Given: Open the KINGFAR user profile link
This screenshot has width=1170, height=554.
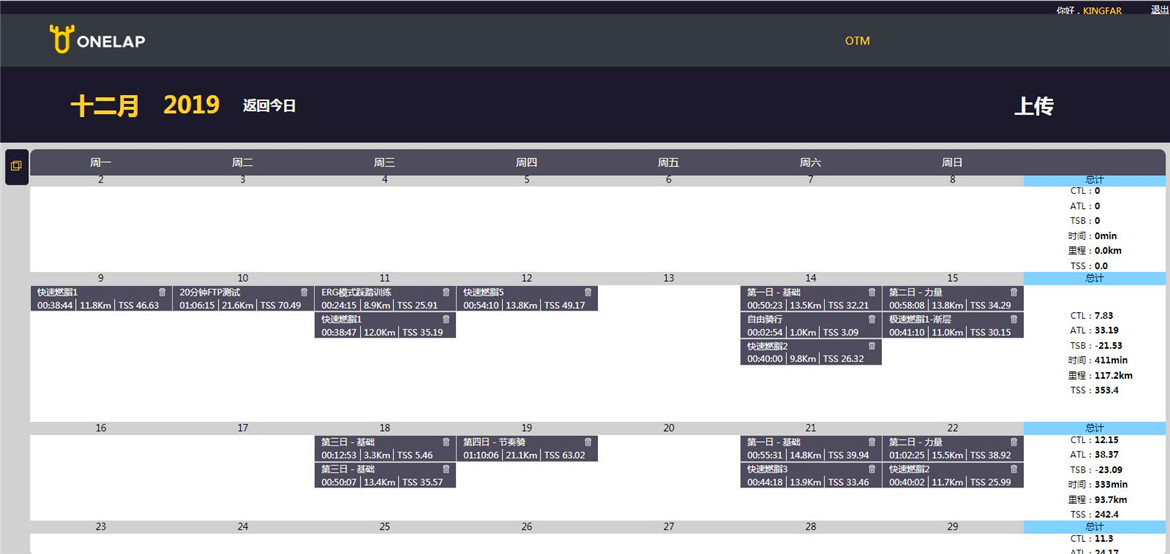Looking at the screenshot, I should coord(1102,10).
